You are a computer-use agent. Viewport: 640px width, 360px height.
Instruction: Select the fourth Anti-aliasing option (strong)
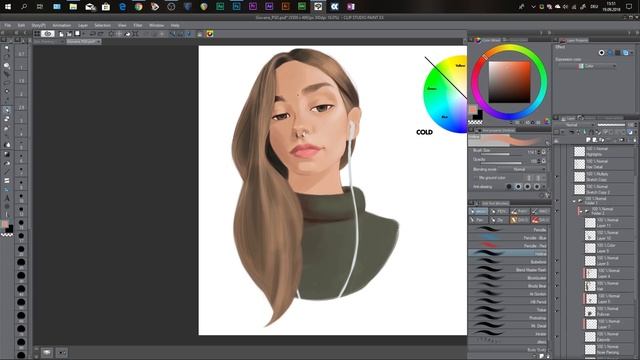tap(537, 187)
